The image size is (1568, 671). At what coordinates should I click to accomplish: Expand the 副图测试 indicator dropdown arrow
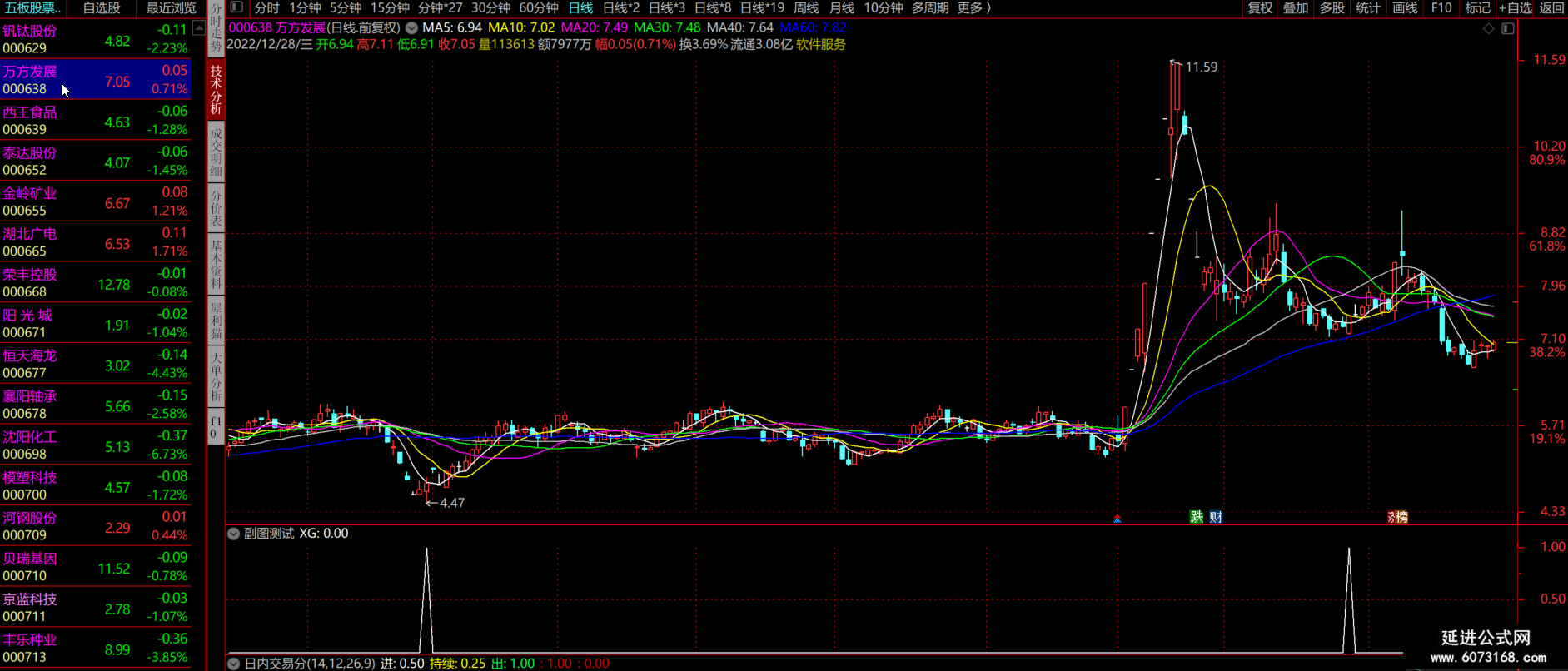234,534
